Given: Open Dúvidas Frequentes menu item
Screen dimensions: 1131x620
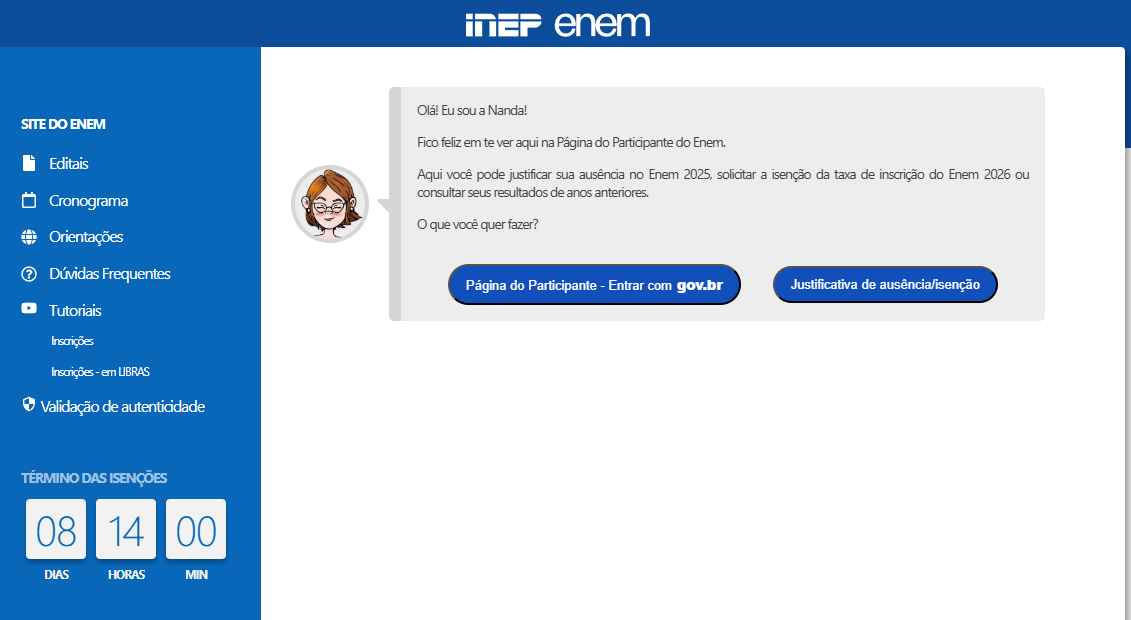Looking at the screenshot, I should [110, 274].
